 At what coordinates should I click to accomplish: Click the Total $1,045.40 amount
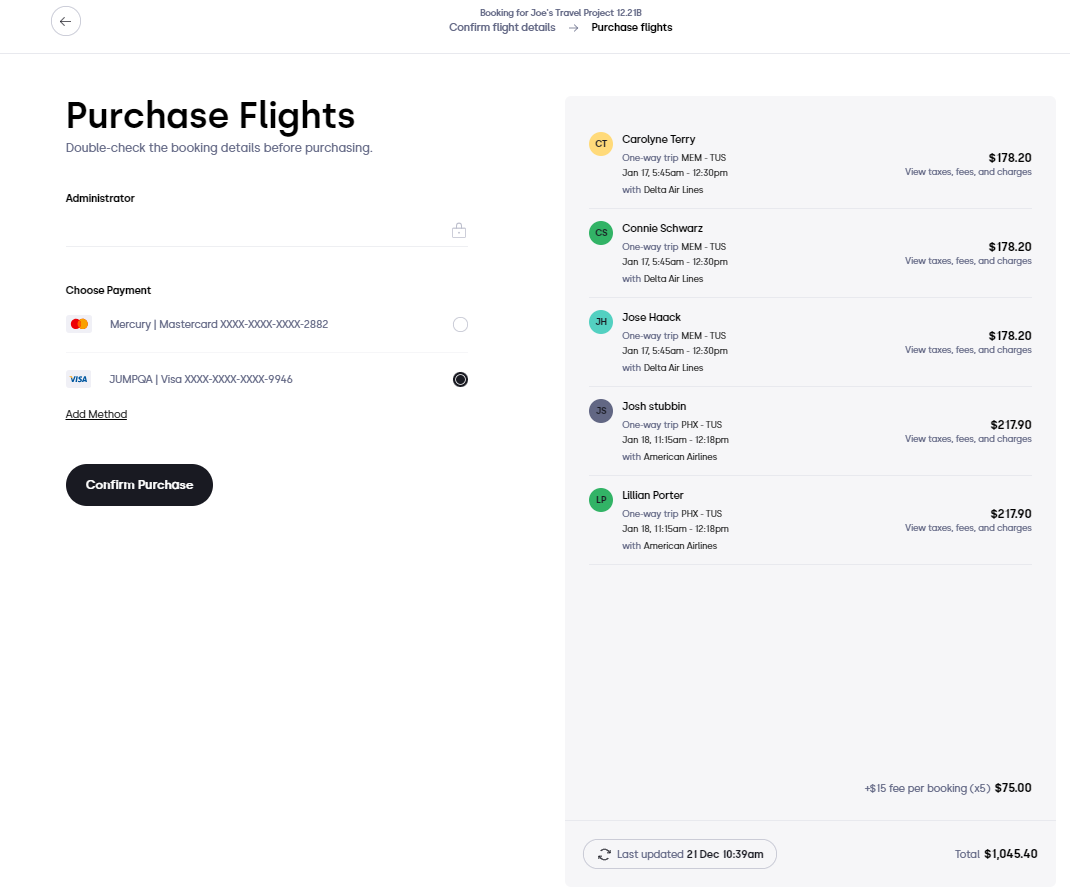1011,854
